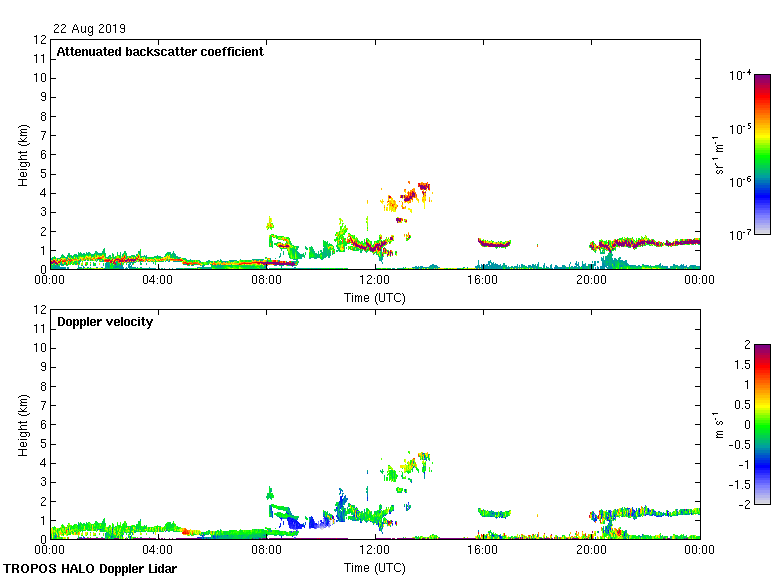
Task: Click the backscatter coefficient color bar
Action: click(762, 154)
